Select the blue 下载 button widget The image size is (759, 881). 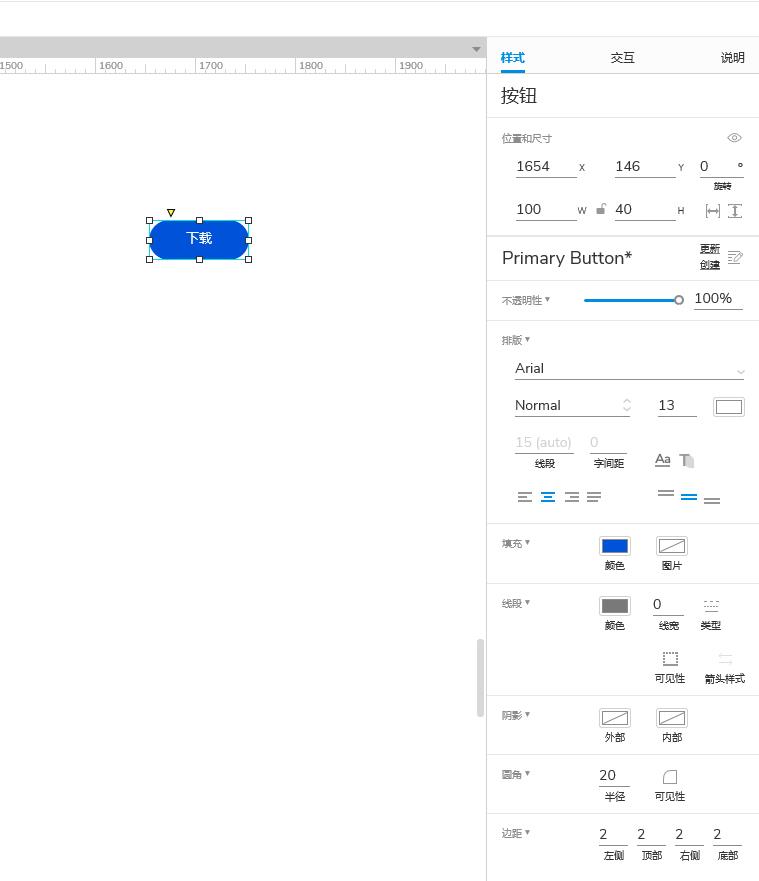tap(199, 240)
